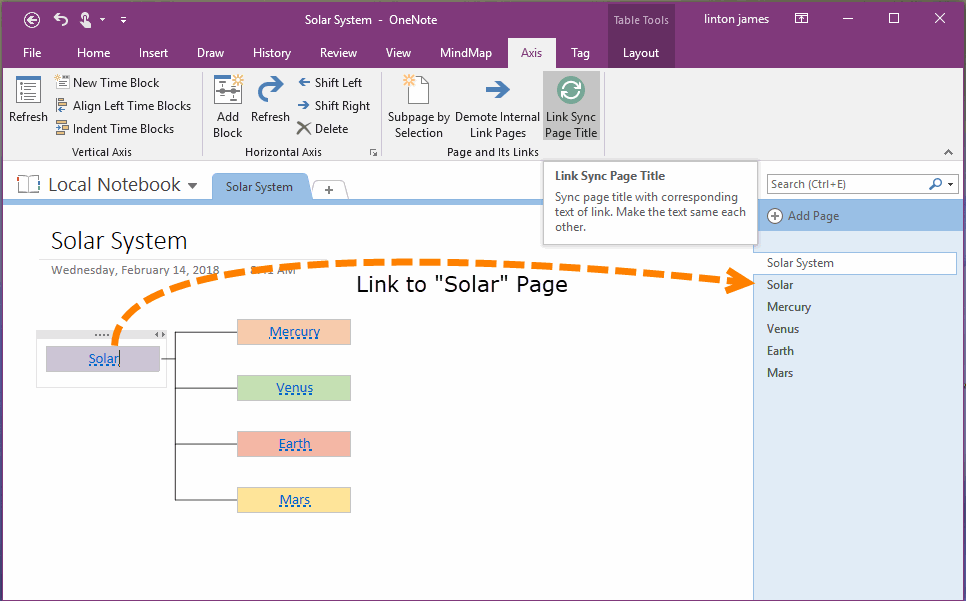
Task: Toggle Touch/Mouse mode icon
Action: point(85,20)
